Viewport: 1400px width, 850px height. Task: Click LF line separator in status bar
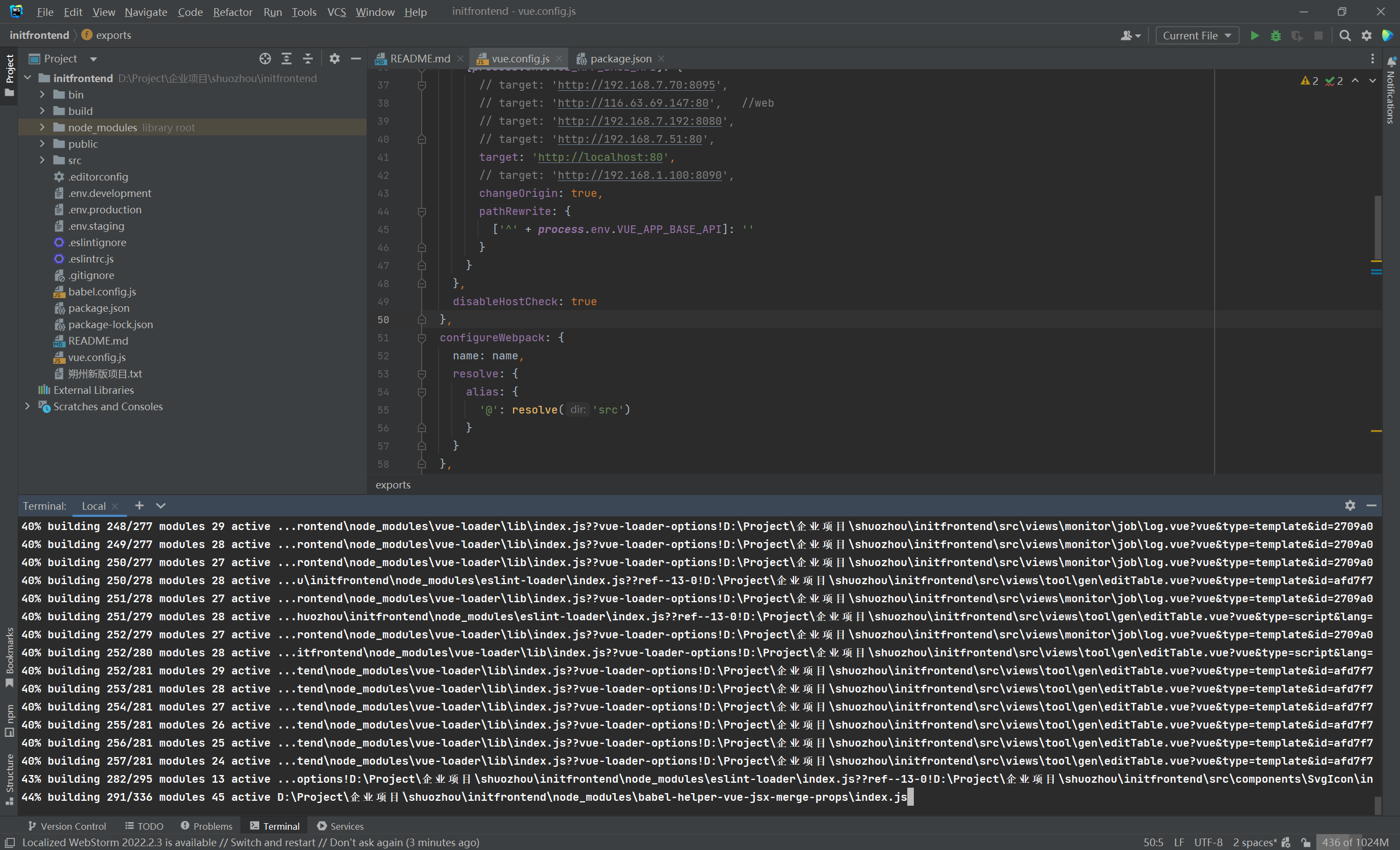tap(1179, 842)
